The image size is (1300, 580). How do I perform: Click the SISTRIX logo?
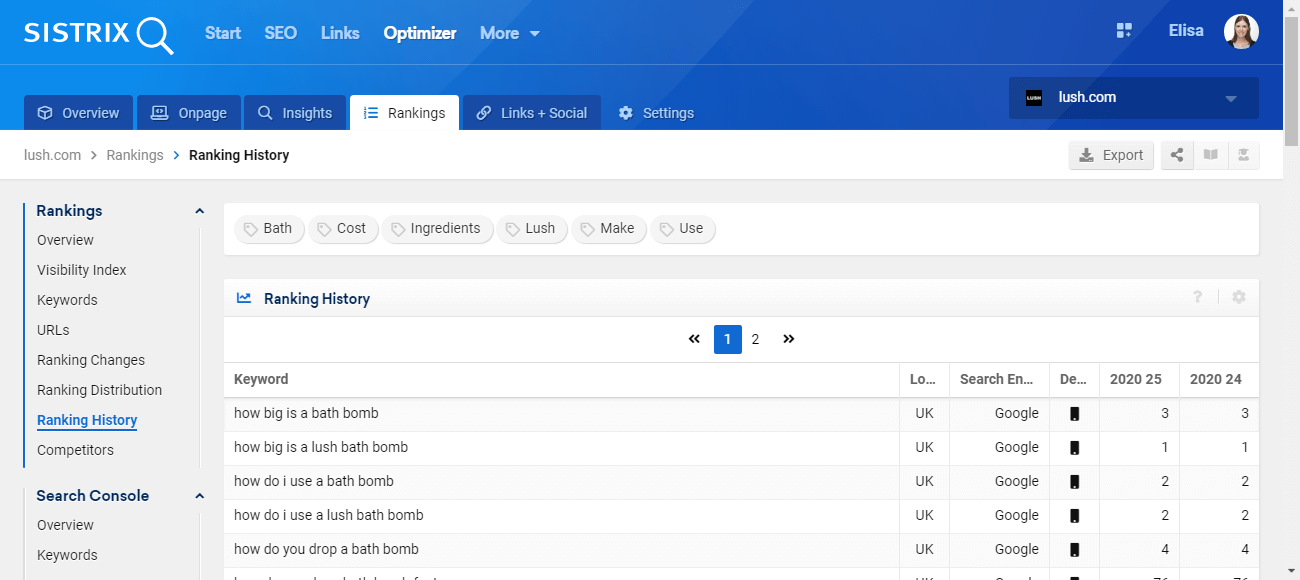[x=98, y=34]
